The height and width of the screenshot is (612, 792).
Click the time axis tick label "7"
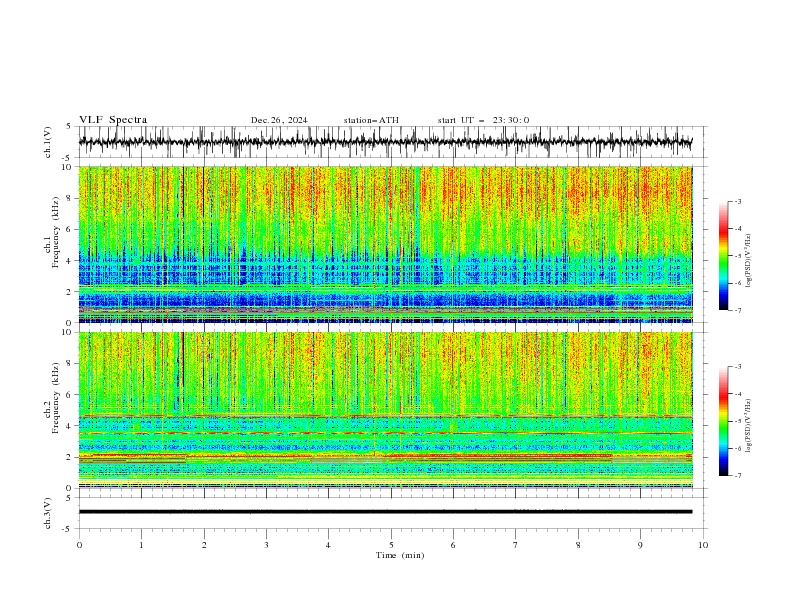pos(516,545)
